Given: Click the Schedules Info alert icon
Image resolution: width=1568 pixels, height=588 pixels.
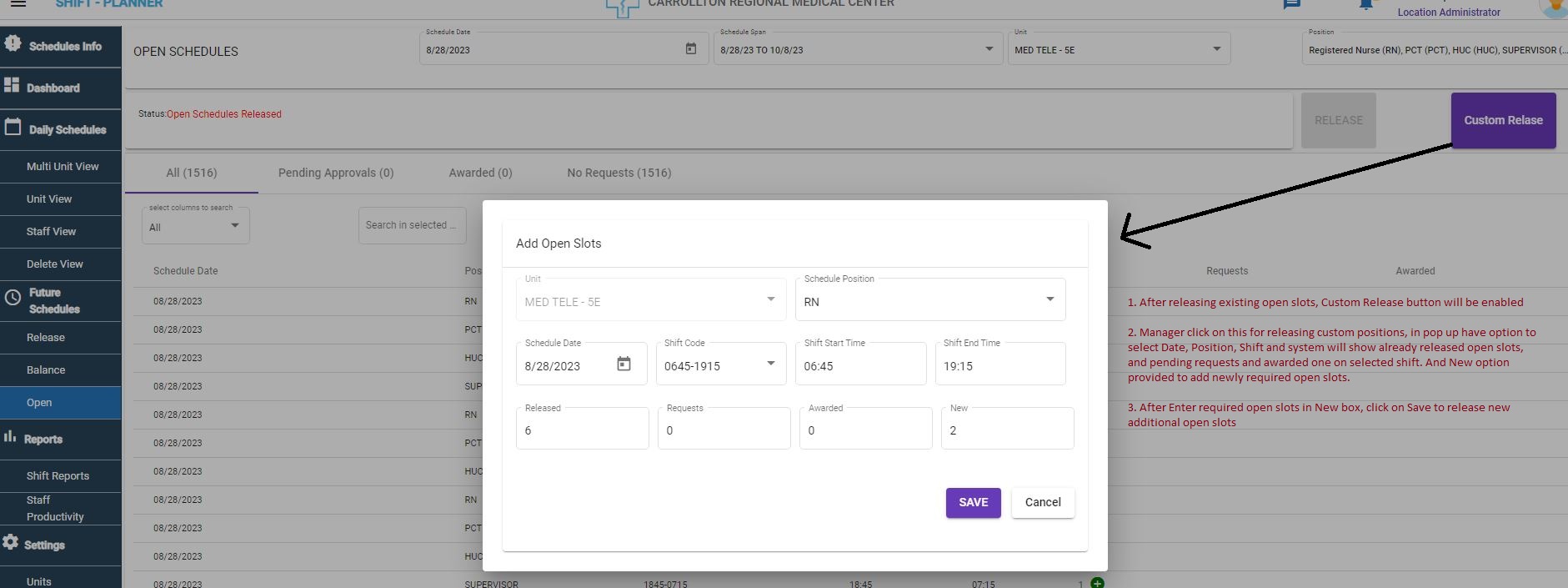Looking at the screenshot, I should [x=13, y=43].
